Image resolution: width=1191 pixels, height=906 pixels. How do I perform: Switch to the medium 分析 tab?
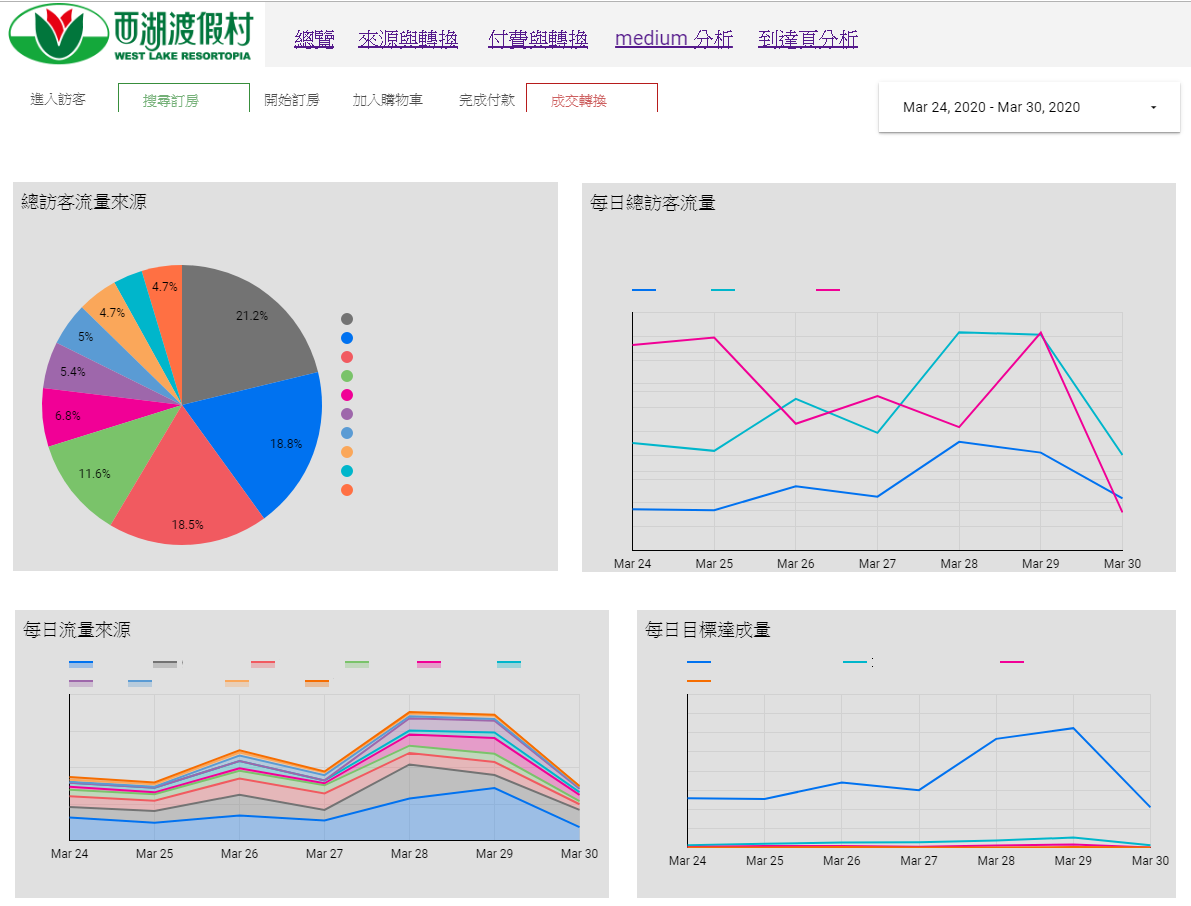point(673,39)
